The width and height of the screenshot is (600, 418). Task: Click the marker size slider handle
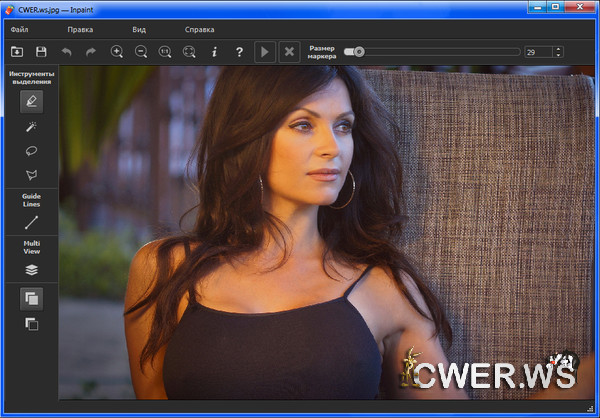coord(359,51)
